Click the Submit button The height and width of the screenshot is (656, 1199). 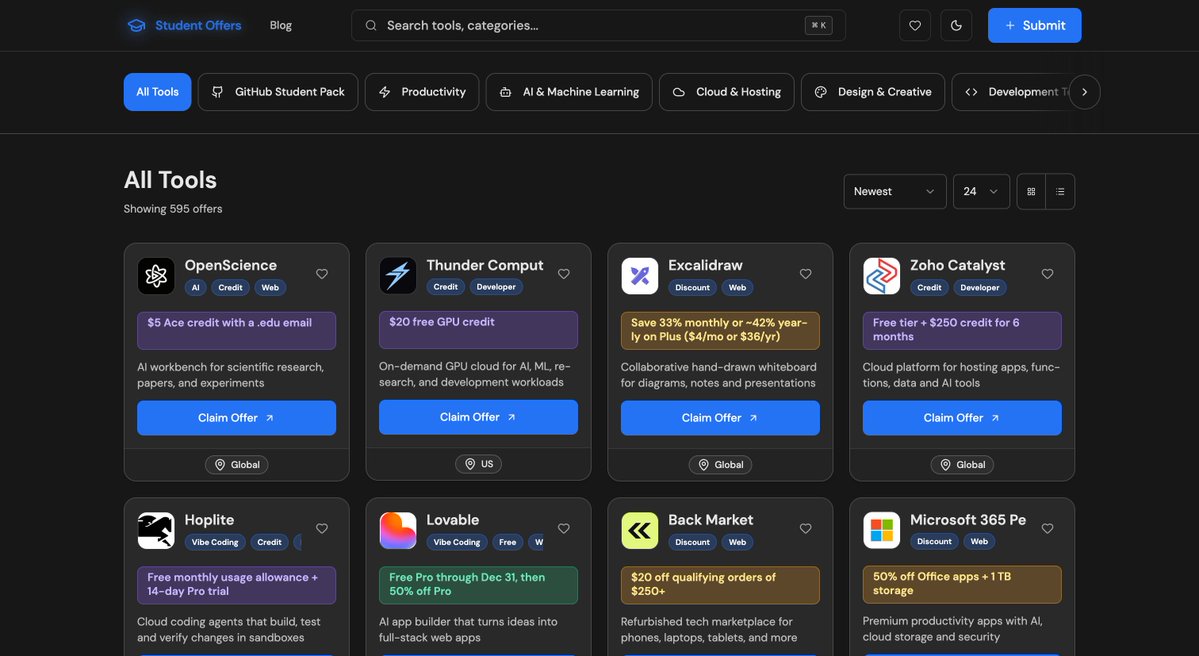pos(1035,25)
